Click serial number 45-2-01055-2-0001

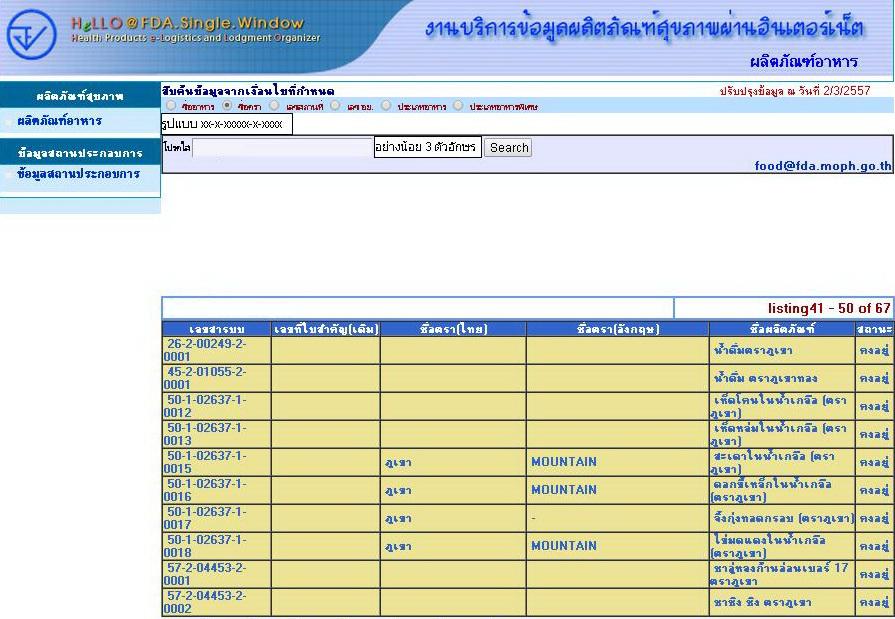point(205,378)
